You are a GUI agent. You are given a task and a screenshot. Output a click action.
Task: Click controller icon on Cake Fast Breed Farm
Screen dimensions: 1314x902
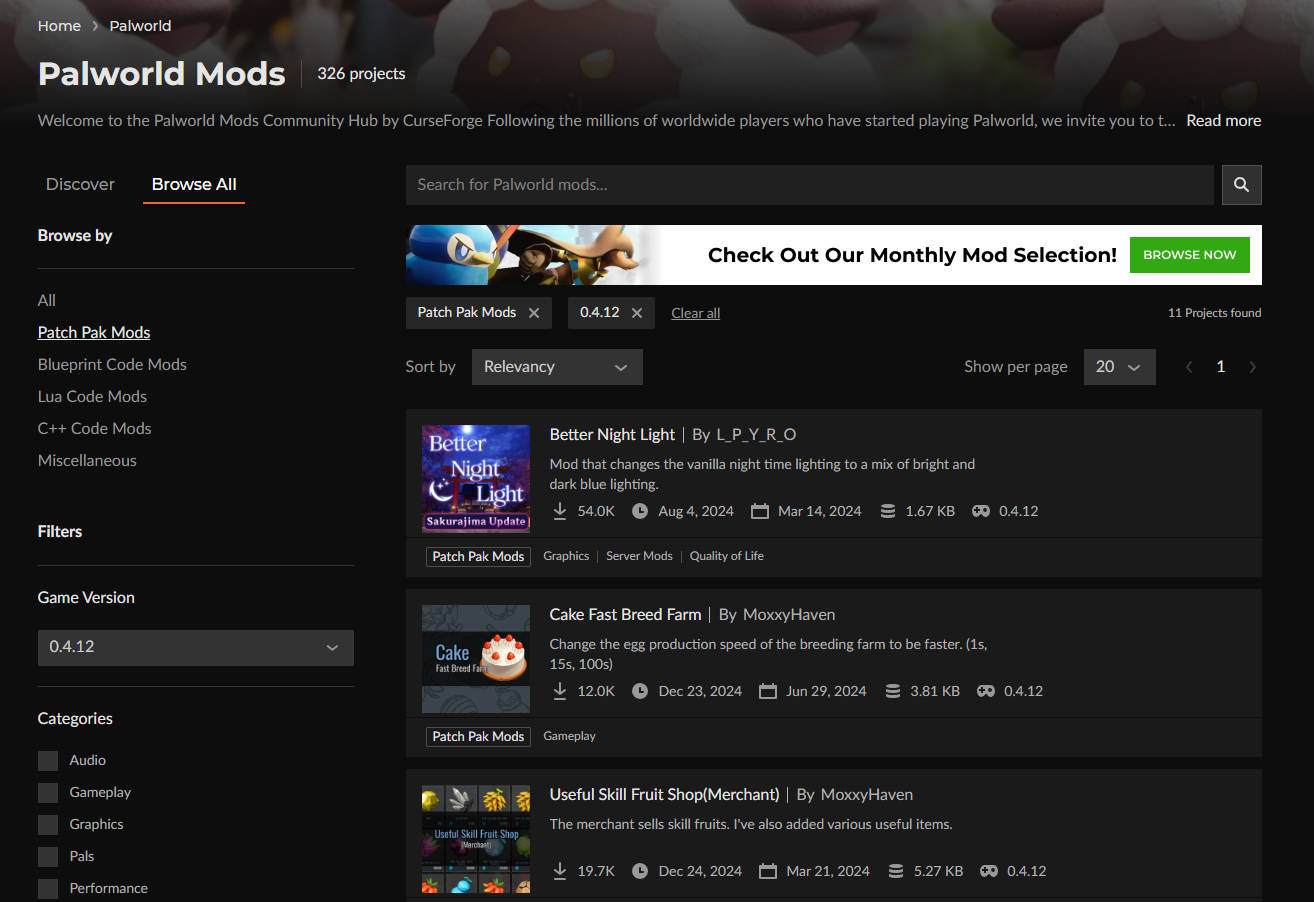point(986,691)
